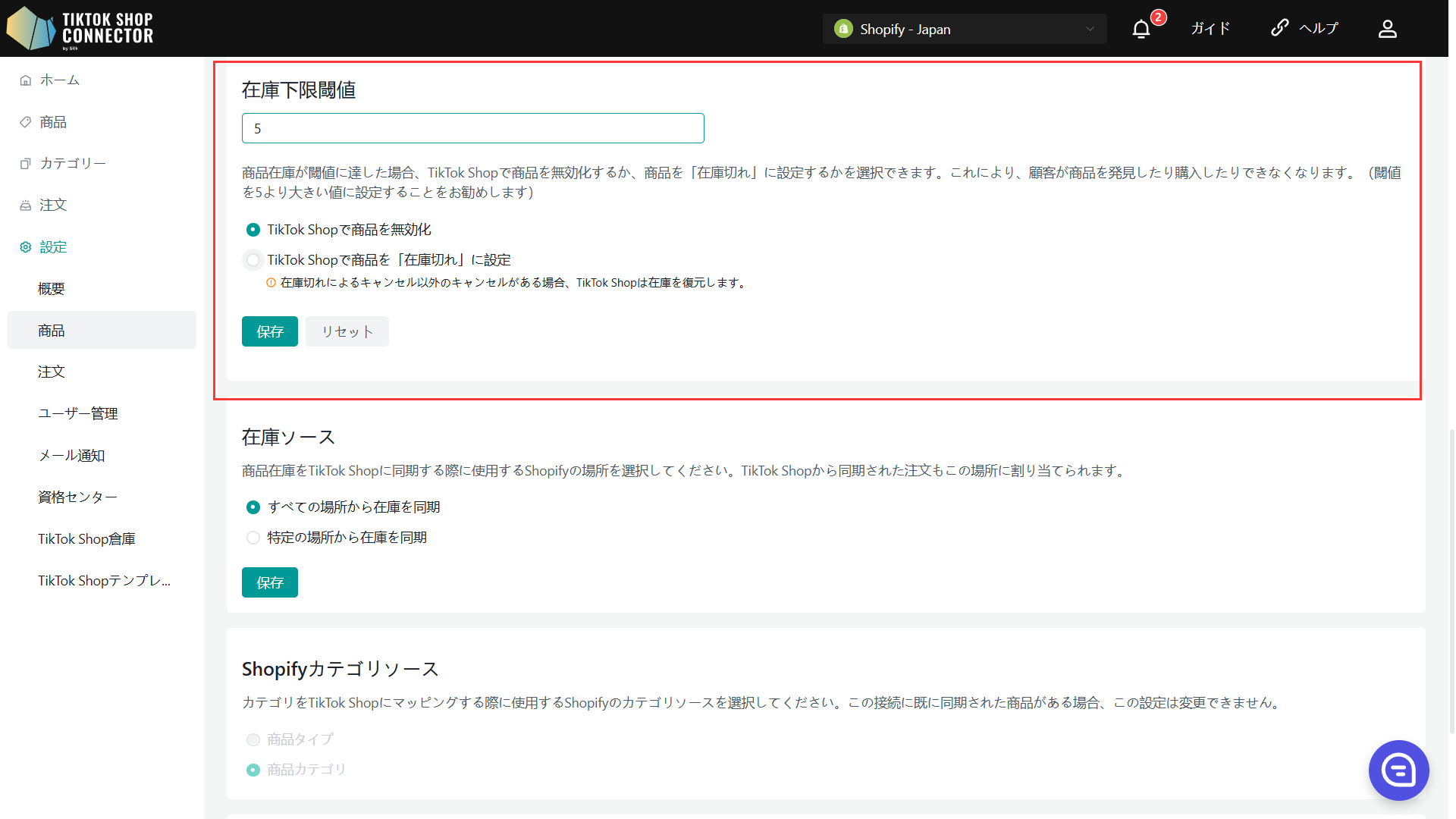The height and width of the screenshot is (819, 1456).
Task: Click the gear icon beside 設定
Action: (x=26, y=247)
